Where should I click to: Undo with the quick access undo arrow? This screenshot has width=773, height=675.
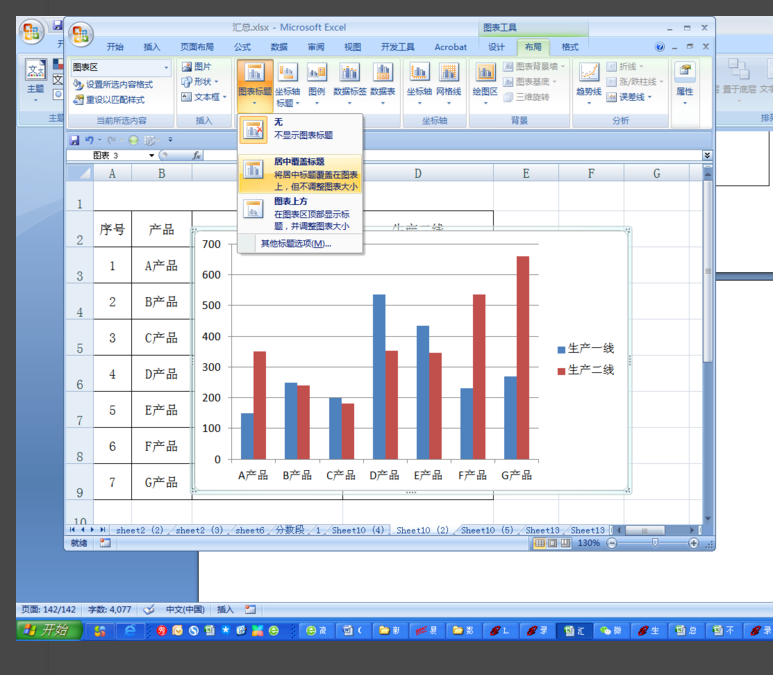[89, 141]
